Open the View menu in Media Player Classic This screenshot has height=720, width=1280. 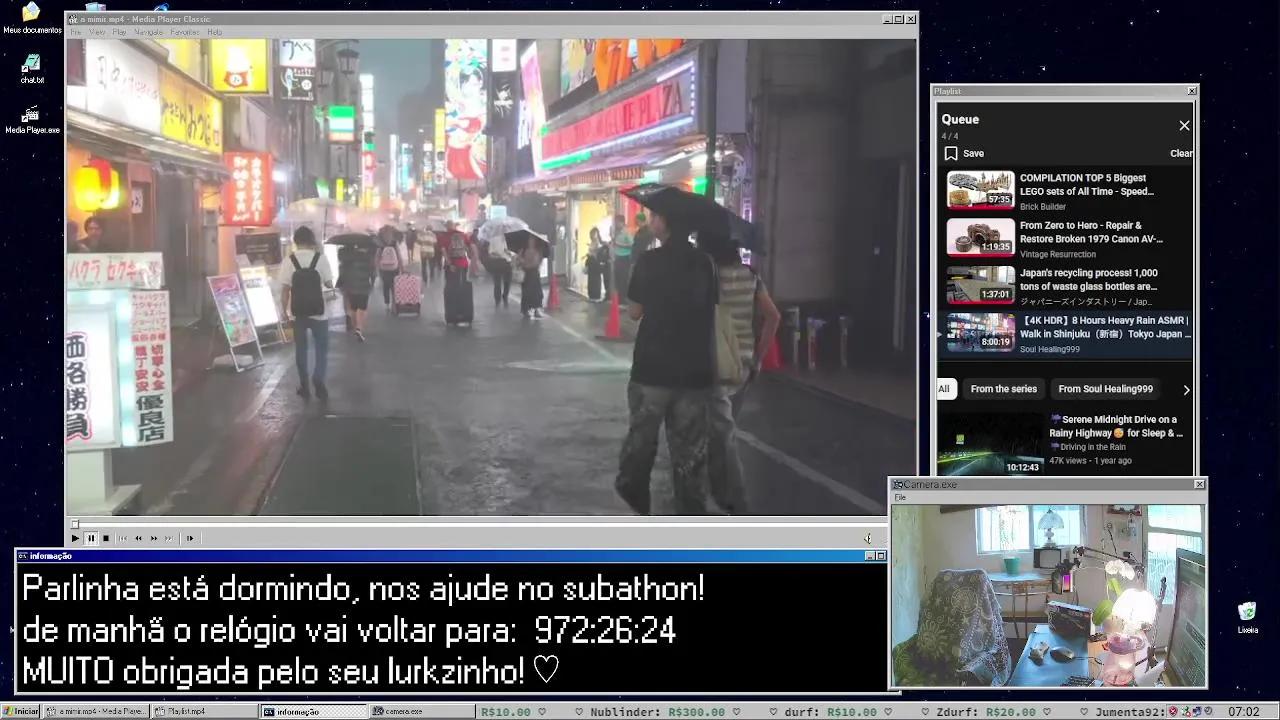97,32
